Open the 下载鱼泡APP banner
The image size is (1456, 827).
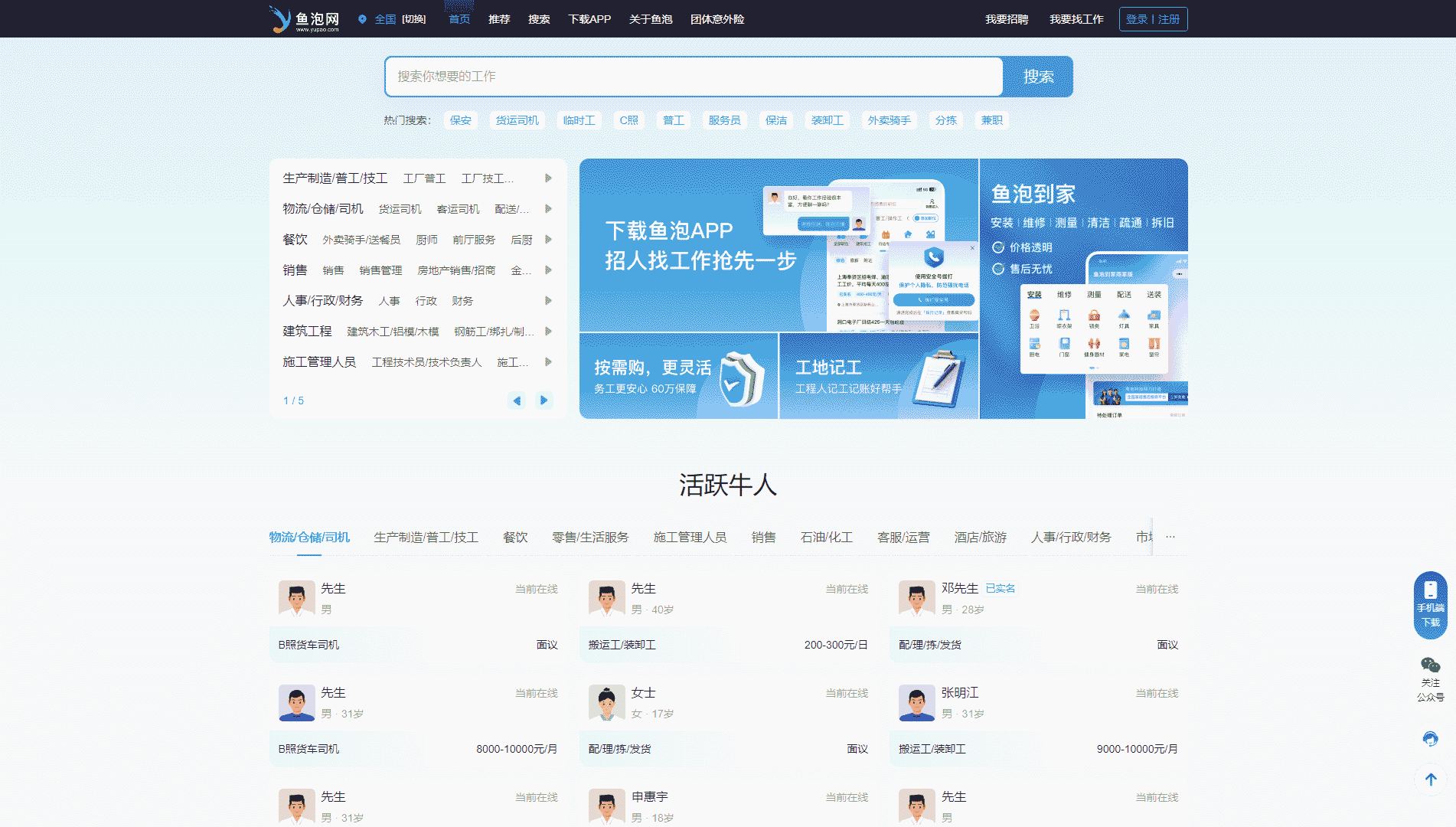[779, 245]
